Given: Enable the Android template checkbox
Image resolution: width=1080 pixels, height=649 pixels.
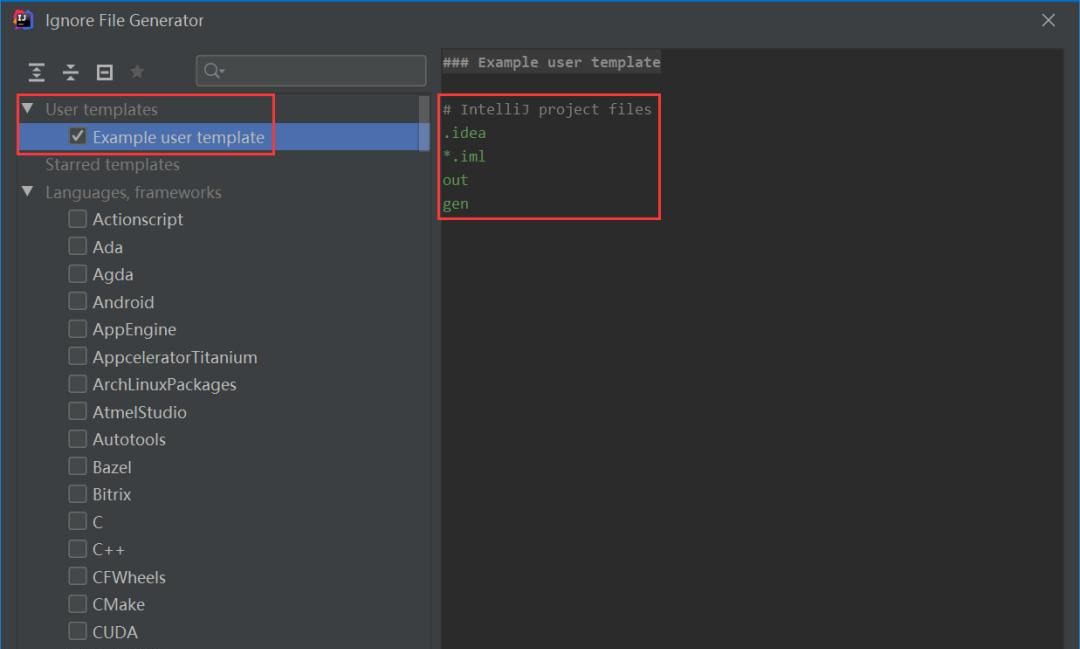Looking at the screenshot, I should (78, 302).
